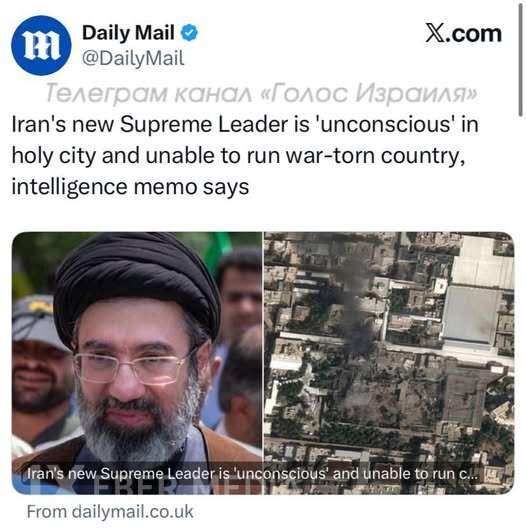Screen dimensions: 526x529
Task: Click the tweet headline about the Supreme Leader
Action: pos(245,156)
